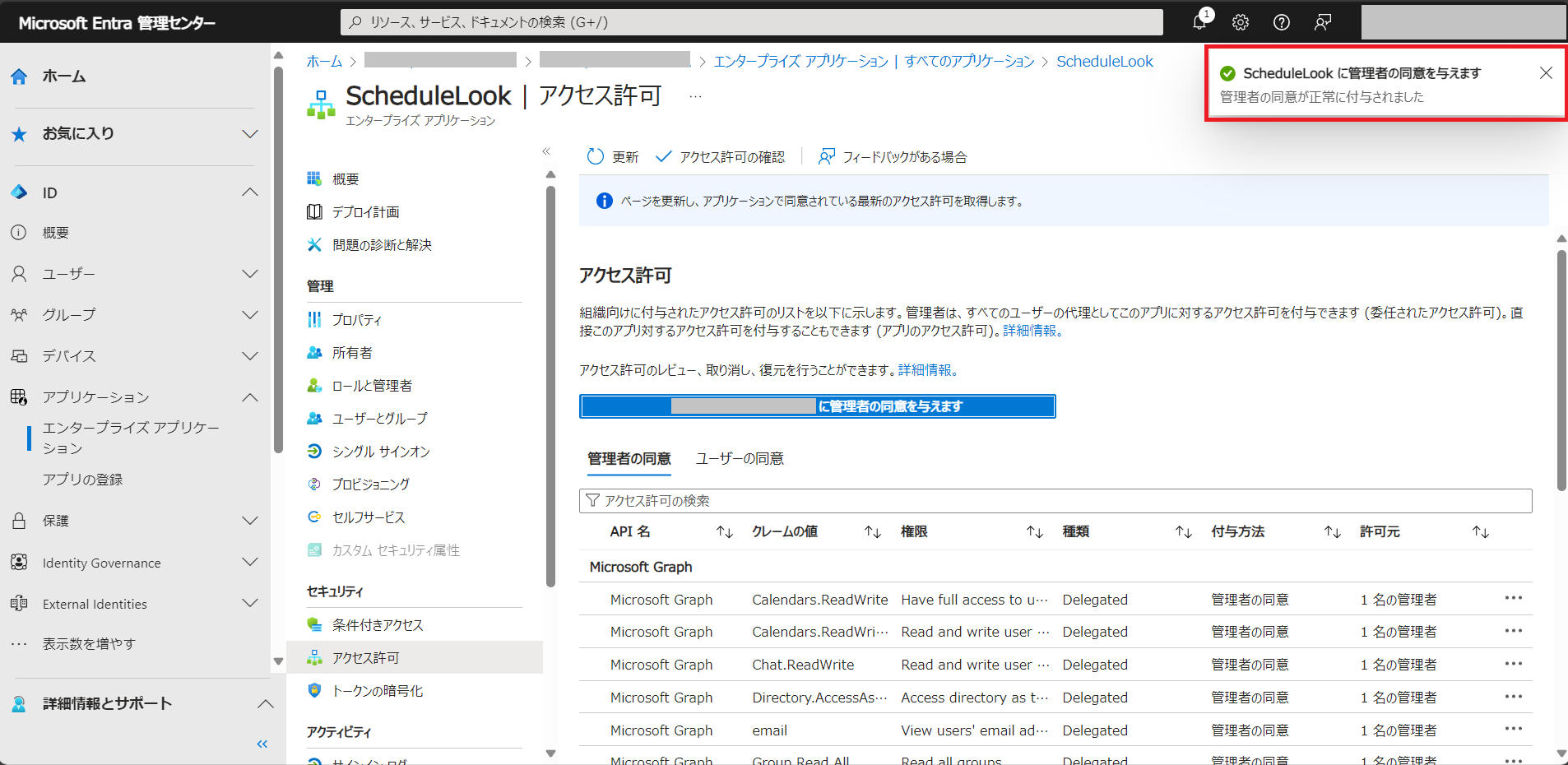Collapse the アプリケーション chevron
Viewport: 1568px width, 765px height.
click(x=250, y=397)
